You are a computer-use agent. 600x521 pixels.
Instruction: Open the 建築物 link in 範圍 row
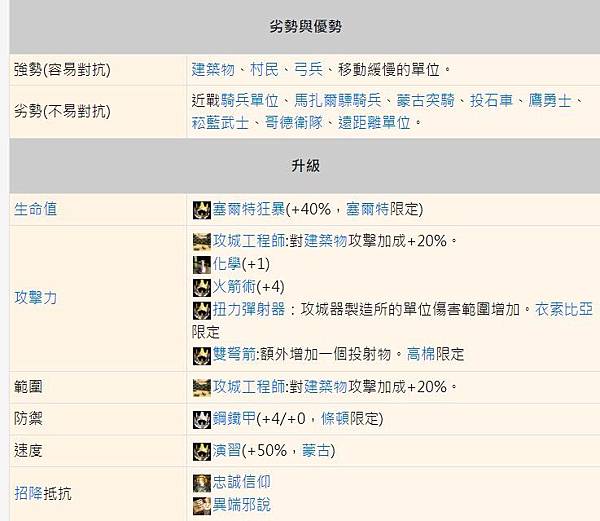coord(326,387)
